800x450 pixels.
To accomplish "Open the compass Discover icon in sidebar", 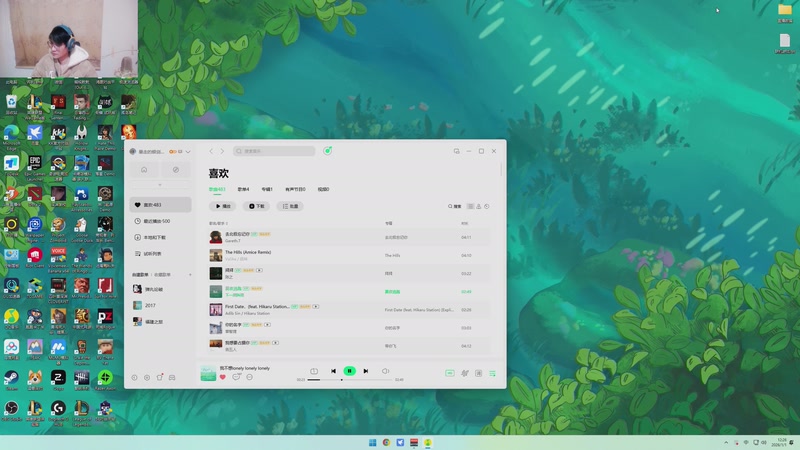I will (176, 170).
